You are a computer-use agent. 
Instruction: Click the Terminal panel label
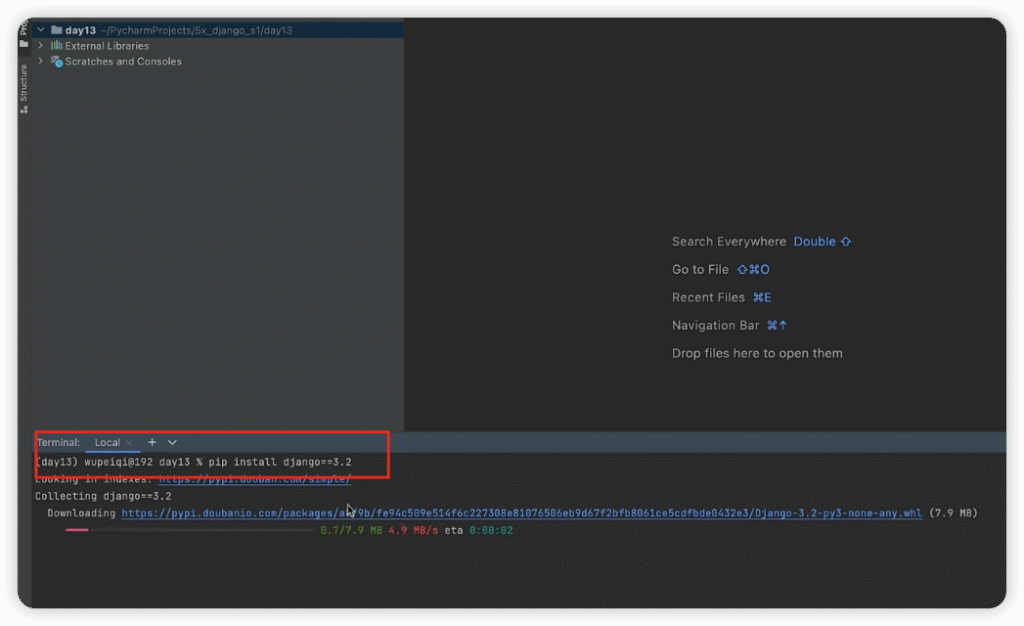(58, 442)
